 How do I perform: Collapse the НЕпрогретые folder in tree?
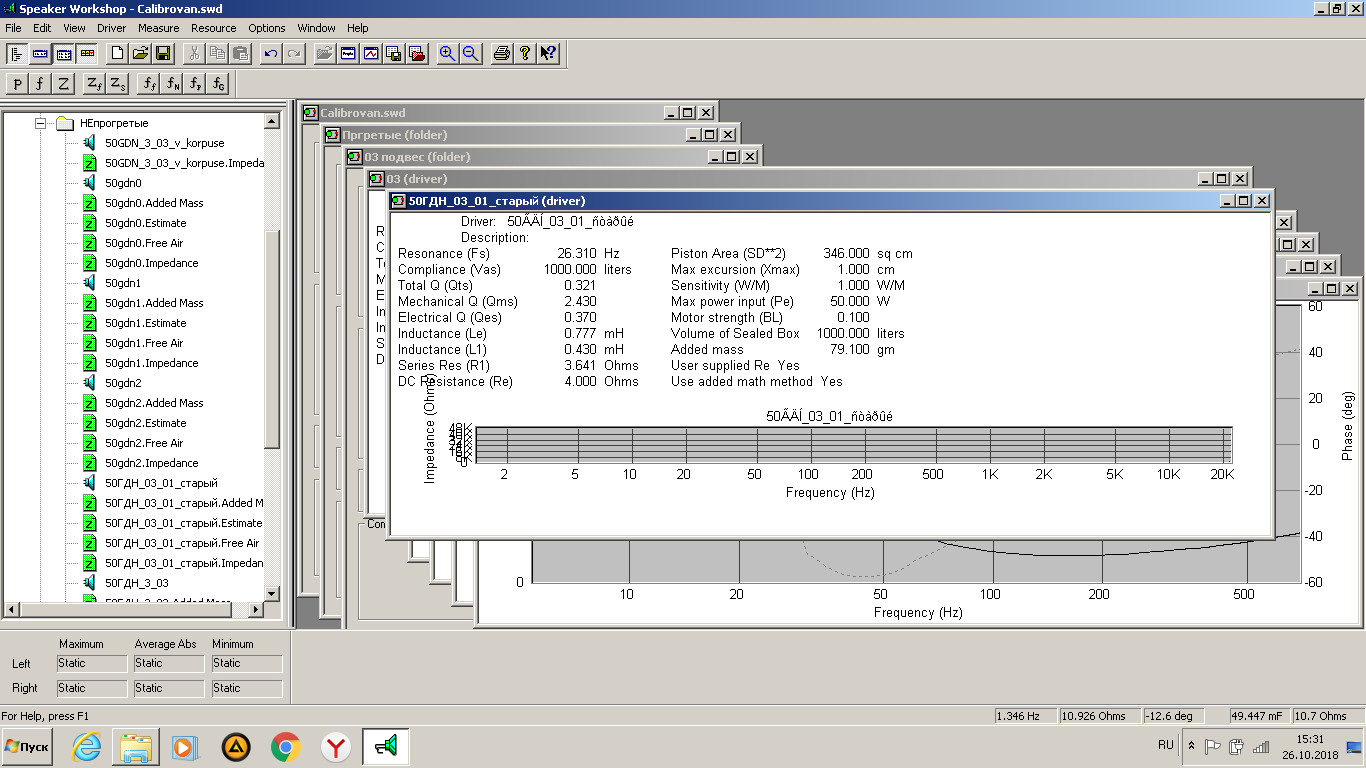tap(41, 123)
